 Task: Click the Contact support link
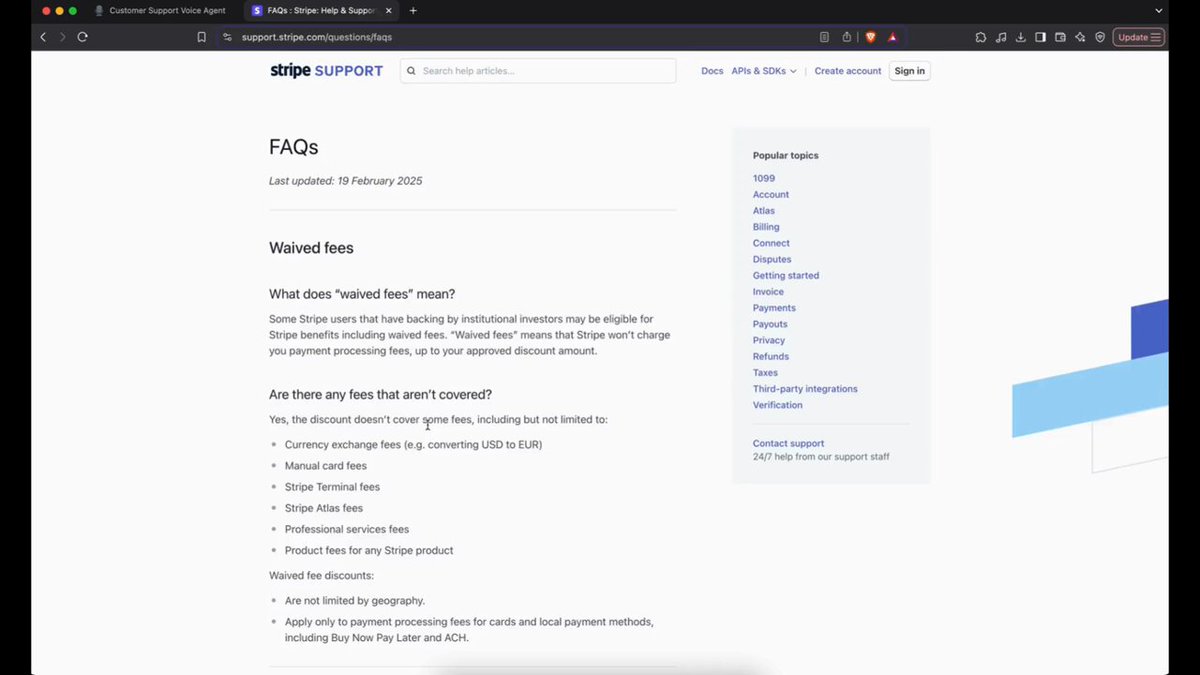[x=789, y=443]
